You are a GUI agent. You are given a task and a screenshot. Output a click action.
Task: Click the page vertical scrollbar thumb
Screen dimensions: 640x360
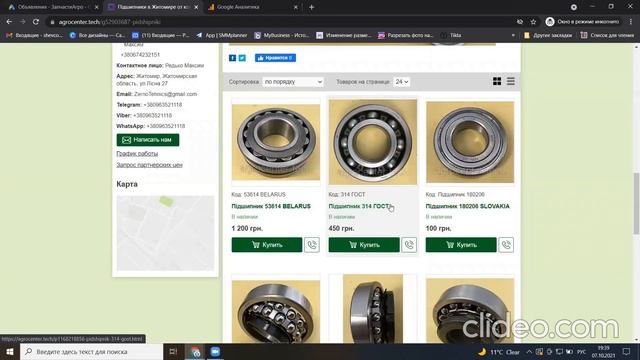point(636,203)
